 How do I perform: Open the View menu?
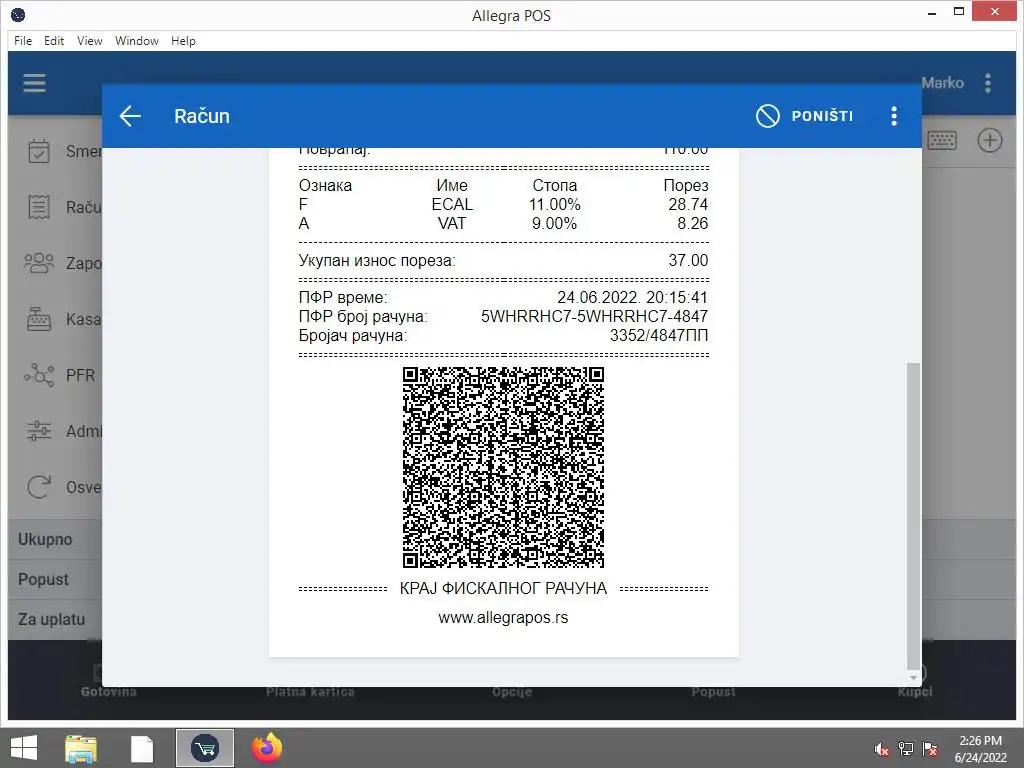[89, 40]
